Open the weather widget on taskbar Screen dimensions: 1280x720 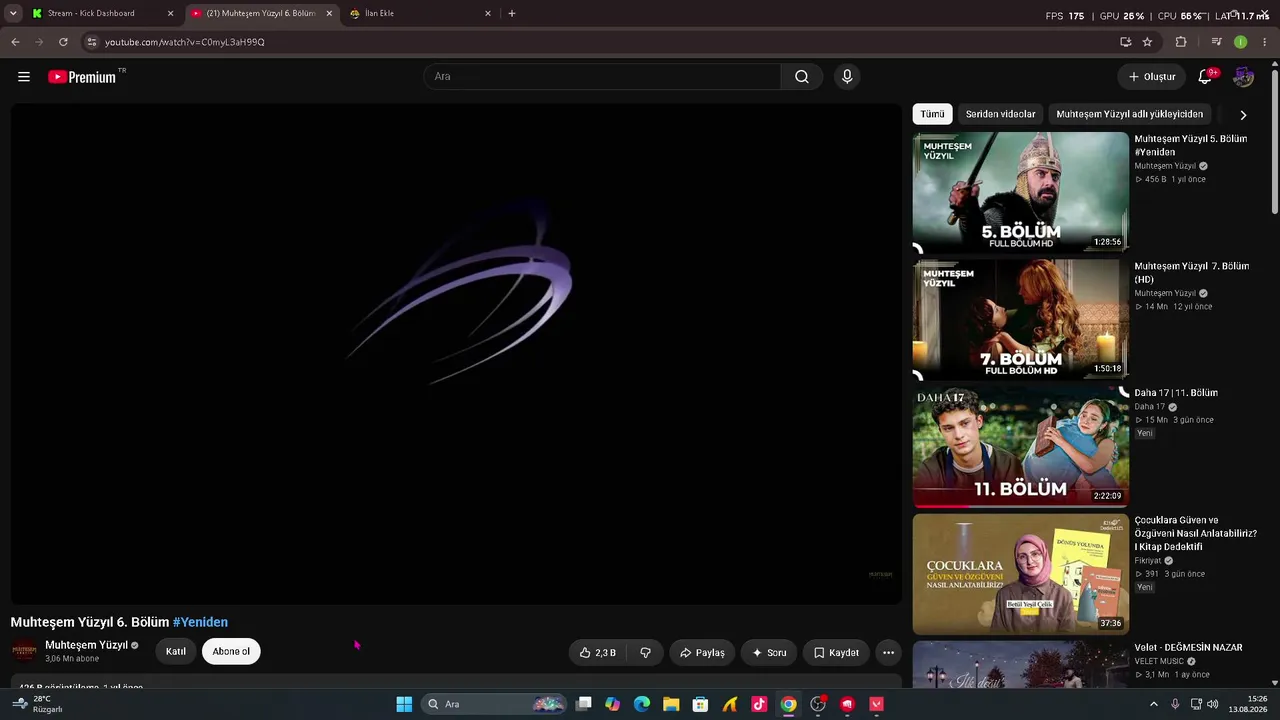[40, 704]
